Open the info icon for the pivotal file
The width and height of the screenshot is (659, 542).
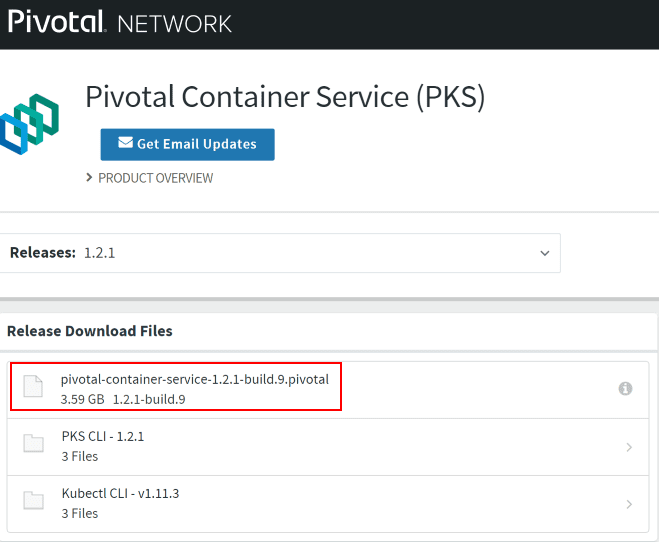(x=625, y=388)
